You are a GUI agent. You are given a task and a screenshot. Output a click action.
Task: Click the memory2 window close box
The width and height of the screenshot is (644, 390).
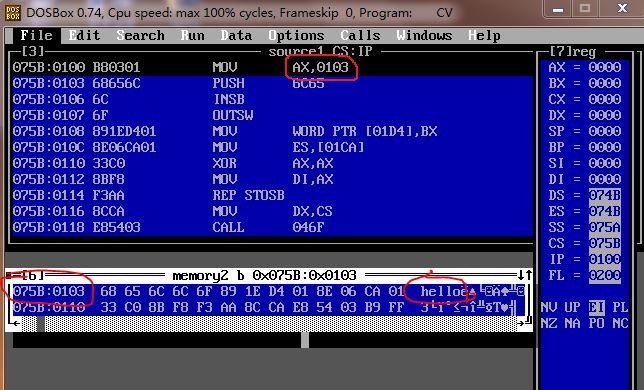click(9, 275)
